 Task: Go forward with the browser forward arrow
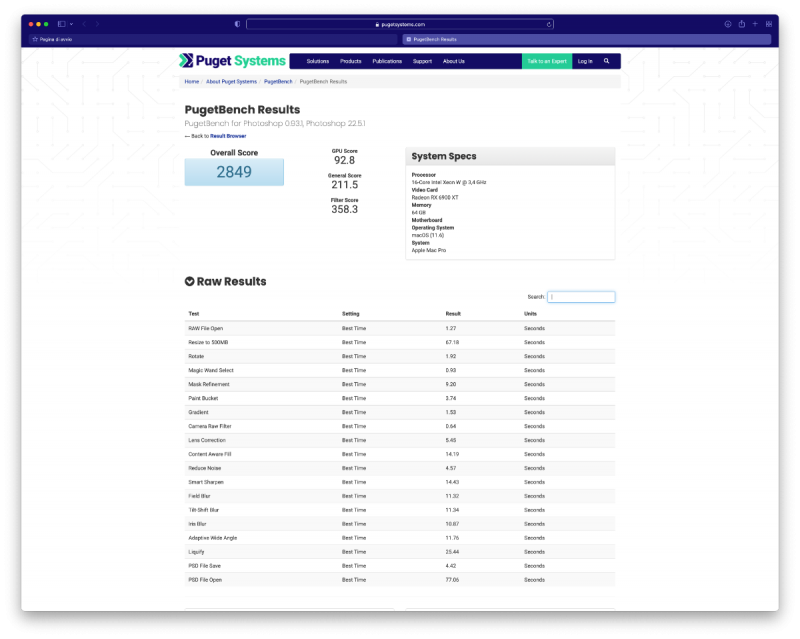coord(97,24)
